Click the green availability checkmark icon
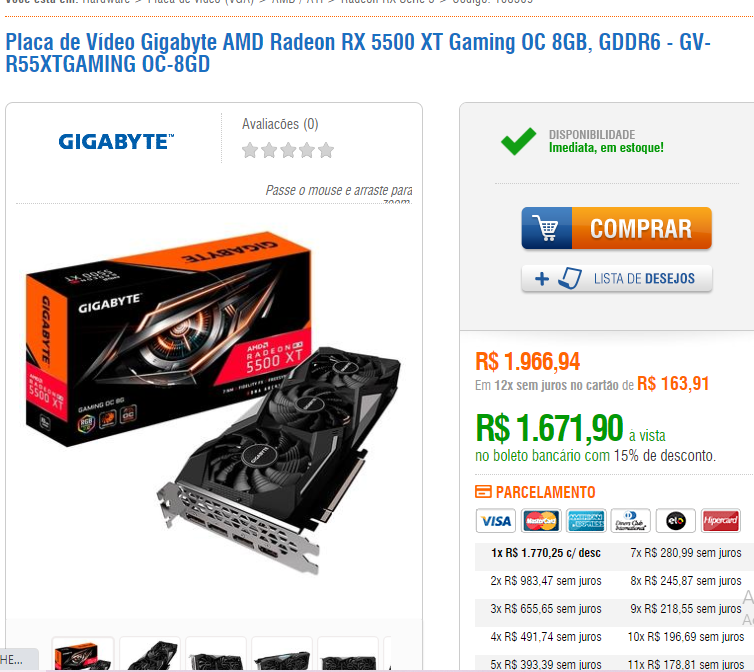The image size is (754, 672). [x=518, y=141]
